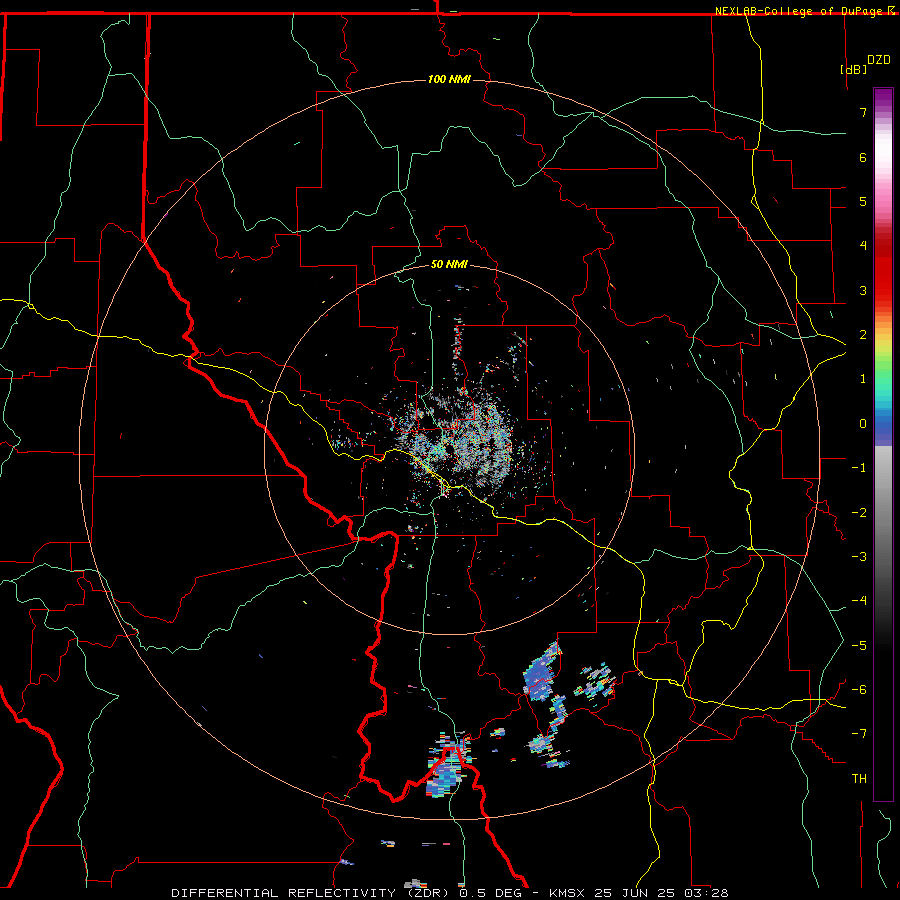Click the 100 NMI range ring label
The width and height of the screenshot is (900, 900).
(449, 79)
